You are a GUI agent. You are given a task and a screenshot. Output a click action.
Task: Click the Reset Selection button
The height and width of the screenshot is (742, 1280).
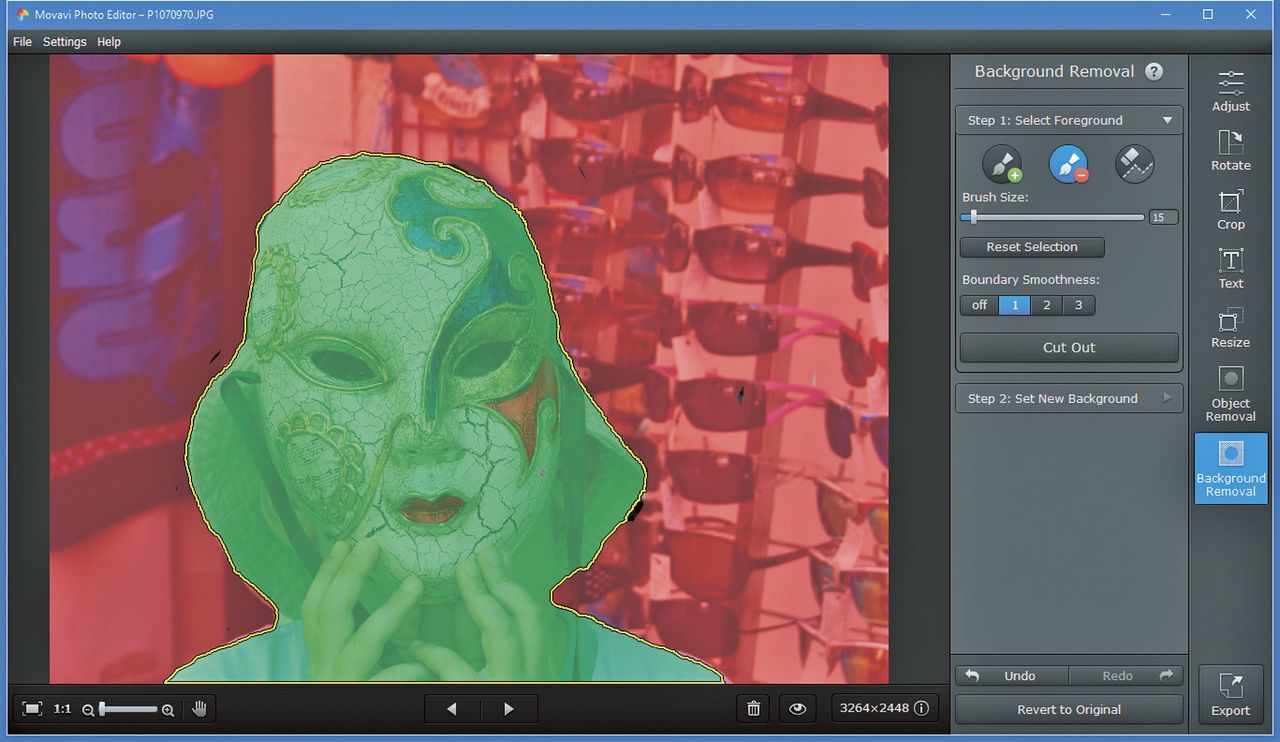point(1032,247)
